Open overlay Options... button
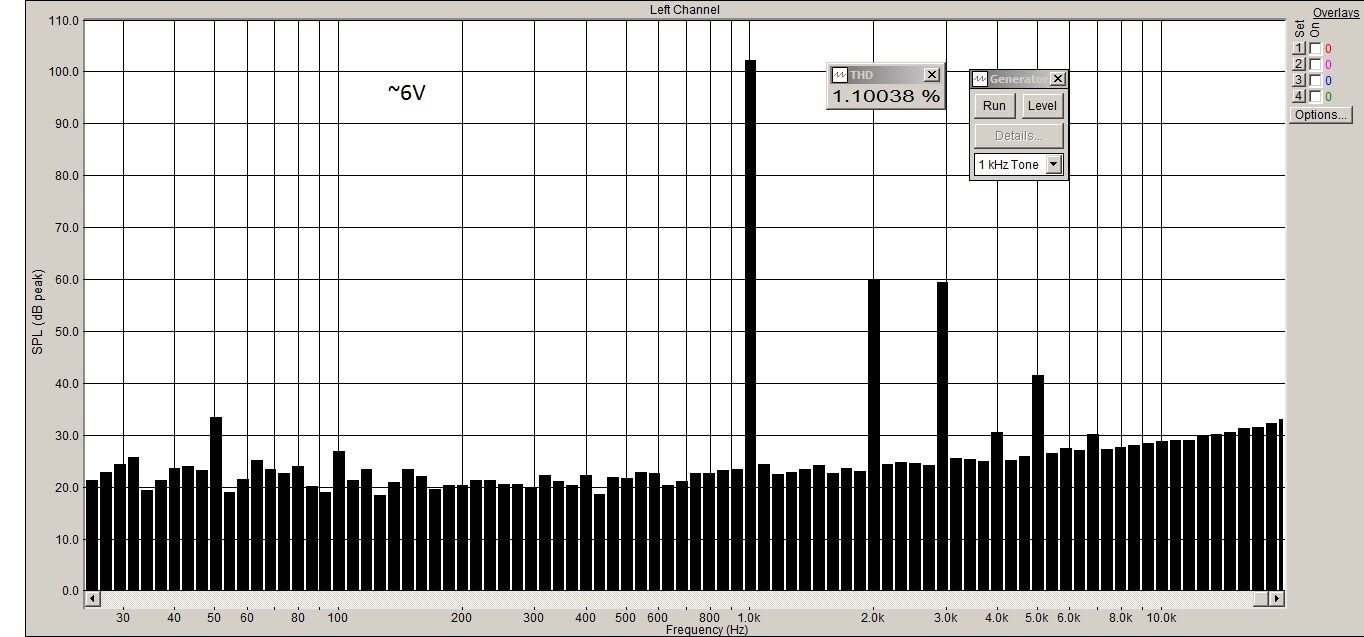The width and height of the screenshot is (1364, 637). tap(1320, 115)
